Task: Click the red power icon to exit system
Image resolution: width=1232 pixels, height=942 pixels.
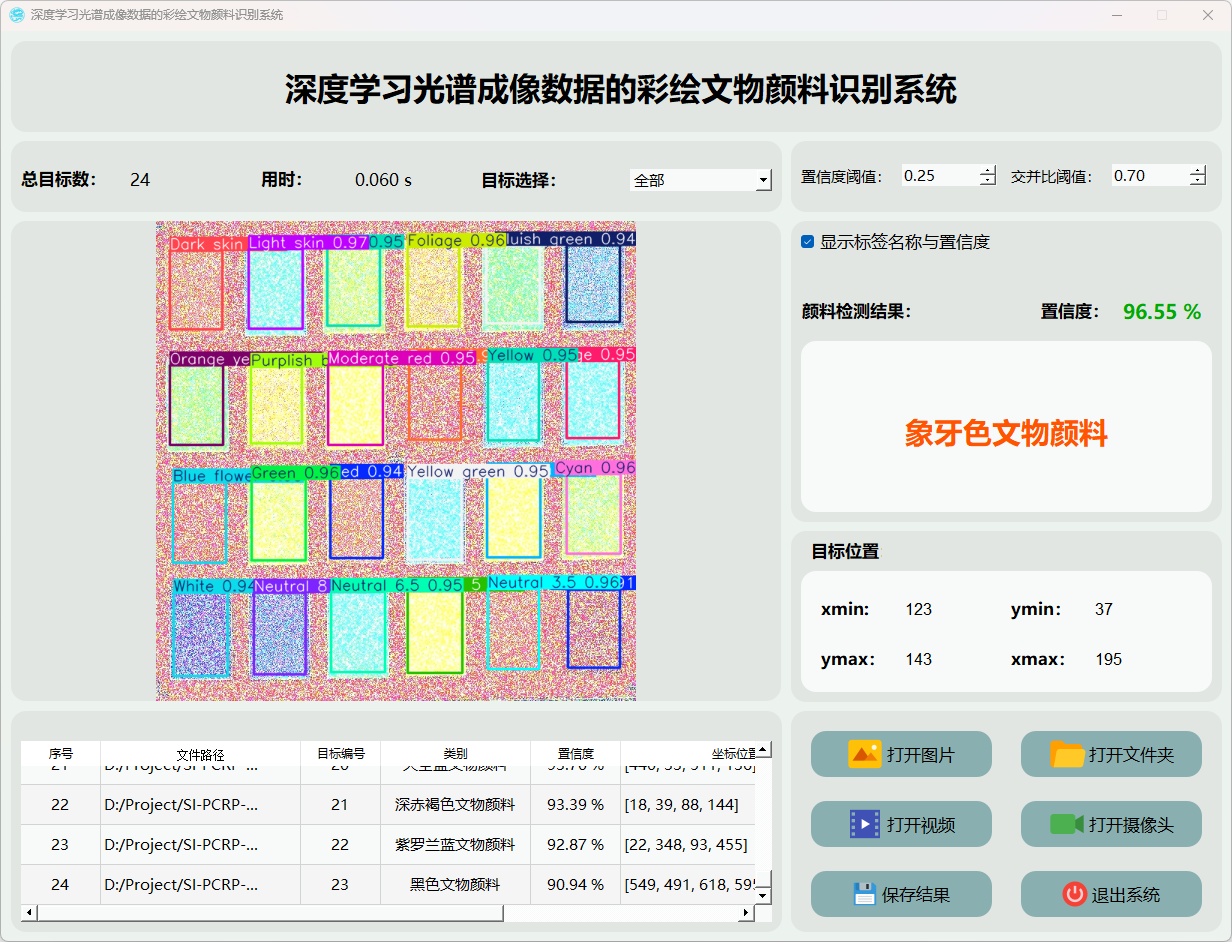Action: click(1074, 894)
